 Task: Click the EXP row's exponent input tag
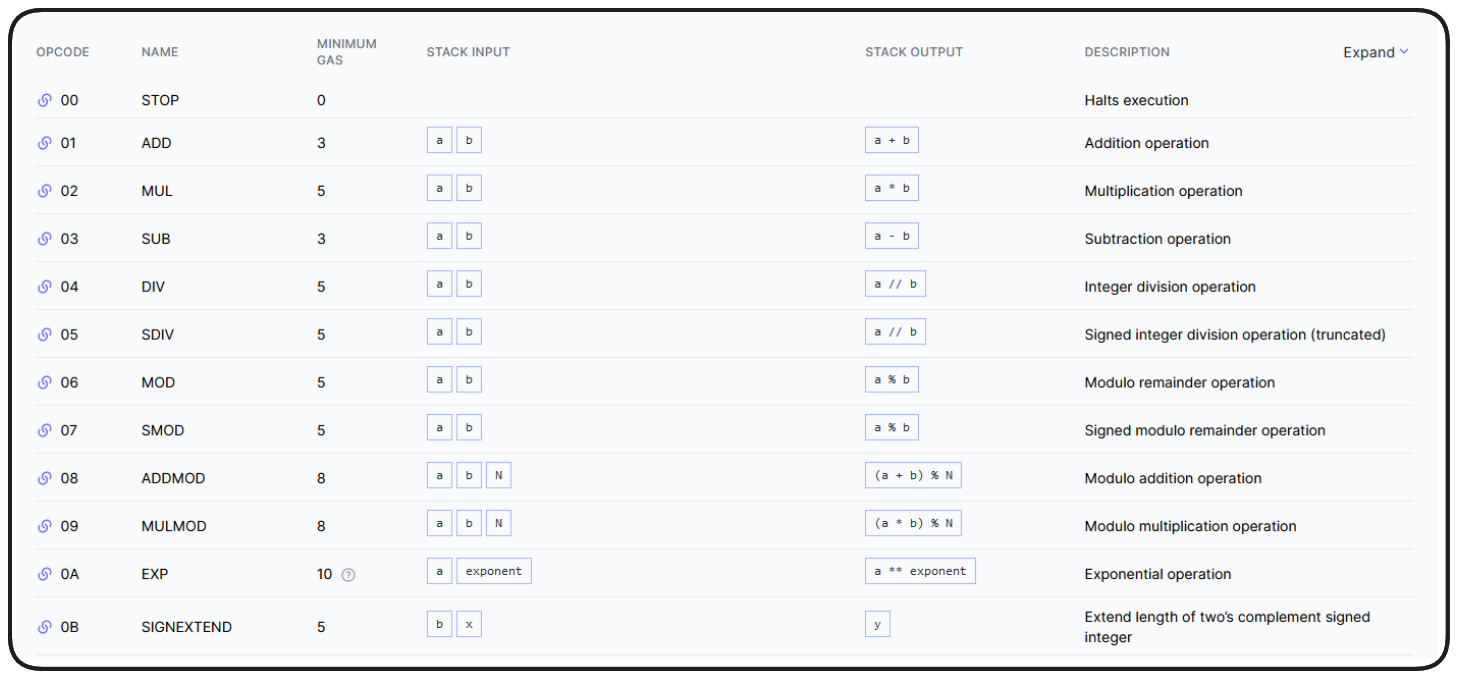click(x=494, y=571)
